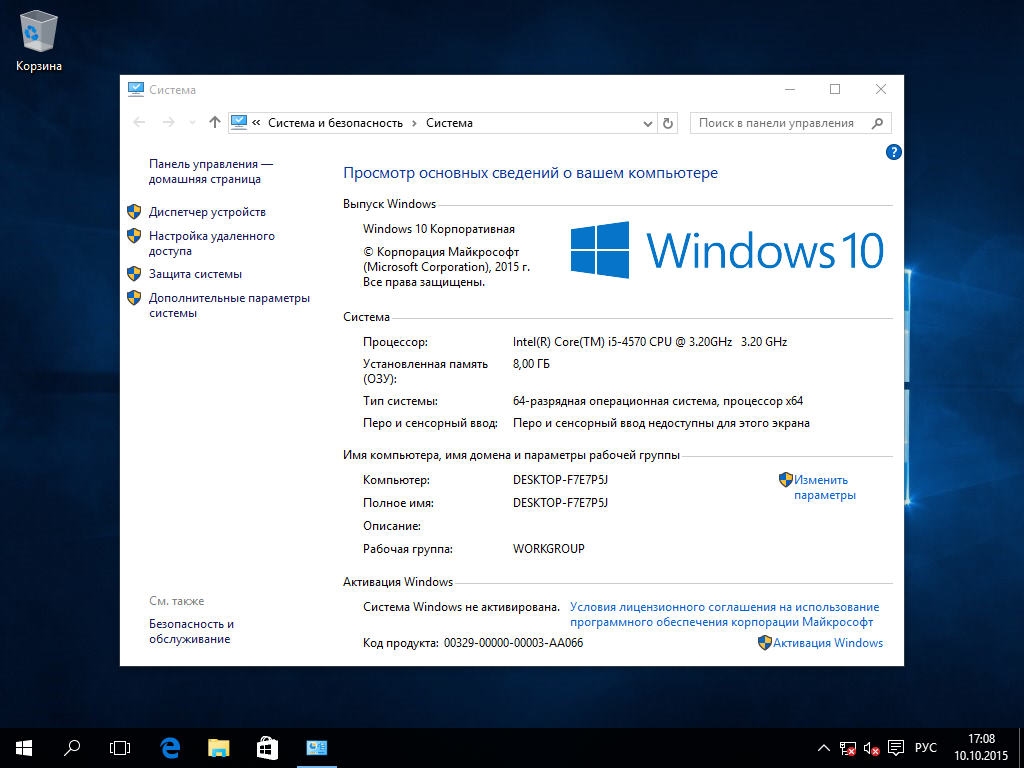Click the product code '00329-00000-00003-AA066'

(513, 643)
